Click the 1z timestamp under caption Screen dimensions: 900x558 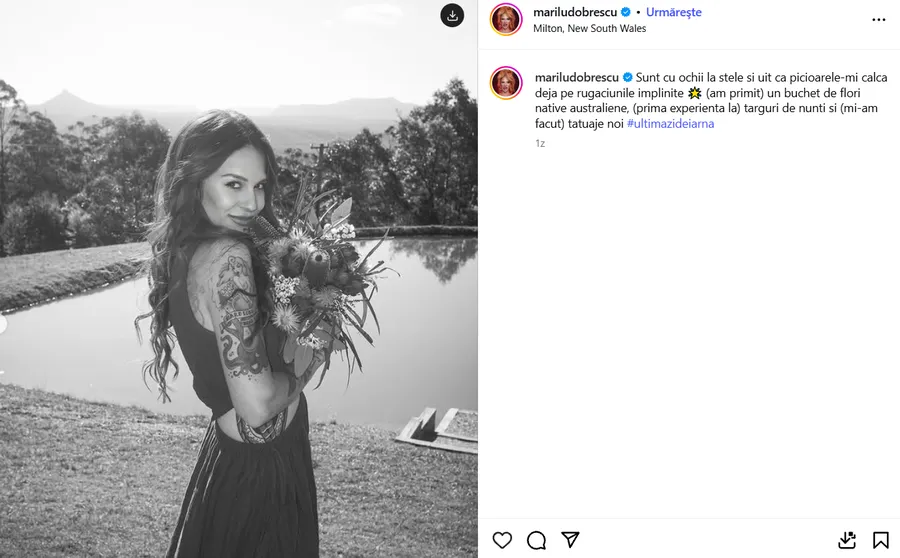pos(540,143)
